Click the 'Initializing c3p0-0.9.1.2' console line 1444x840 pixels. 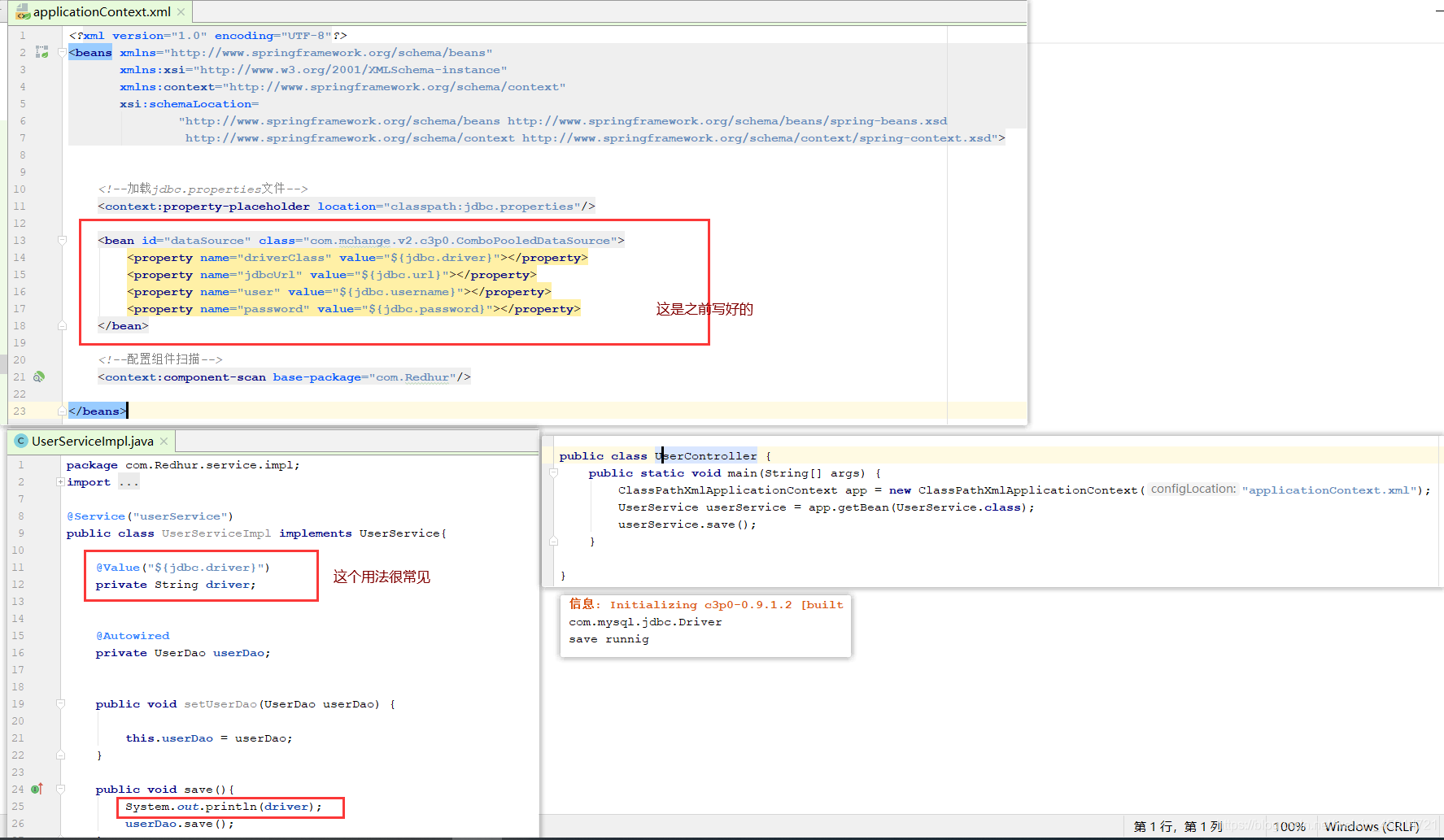pos(705,604)
